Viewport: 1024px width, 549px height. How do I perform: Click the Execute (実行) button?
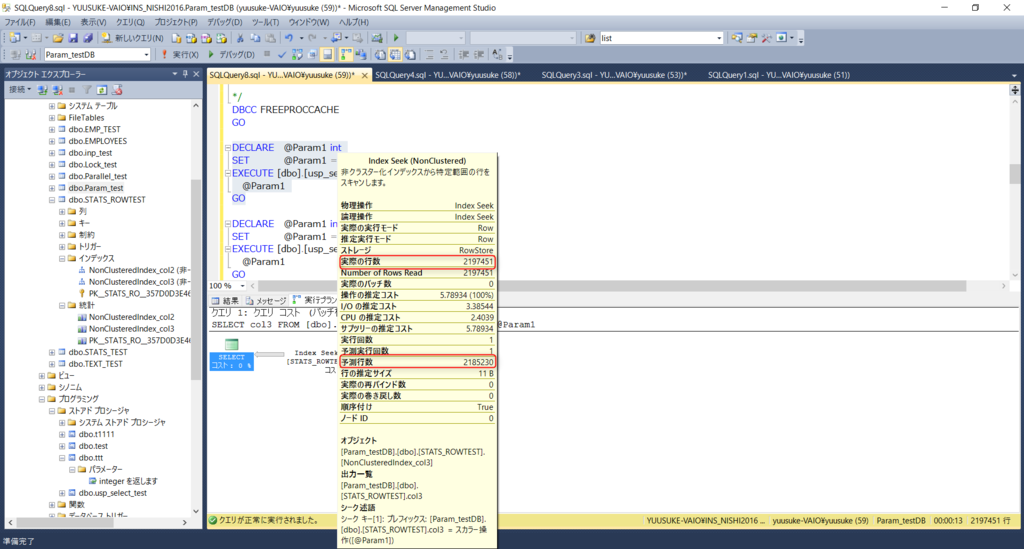pyautogui.click(x=180, y=55)
